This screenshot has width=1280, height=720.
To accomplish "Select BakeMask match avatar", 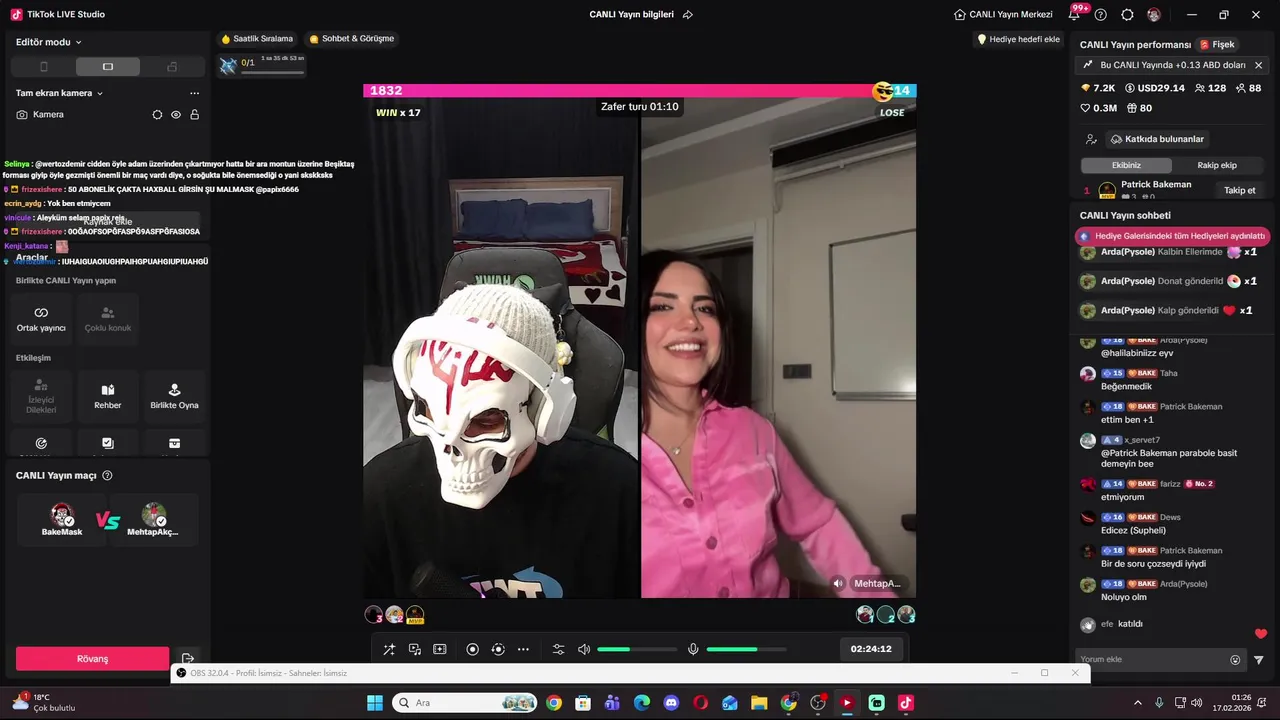I will [62, 519].
